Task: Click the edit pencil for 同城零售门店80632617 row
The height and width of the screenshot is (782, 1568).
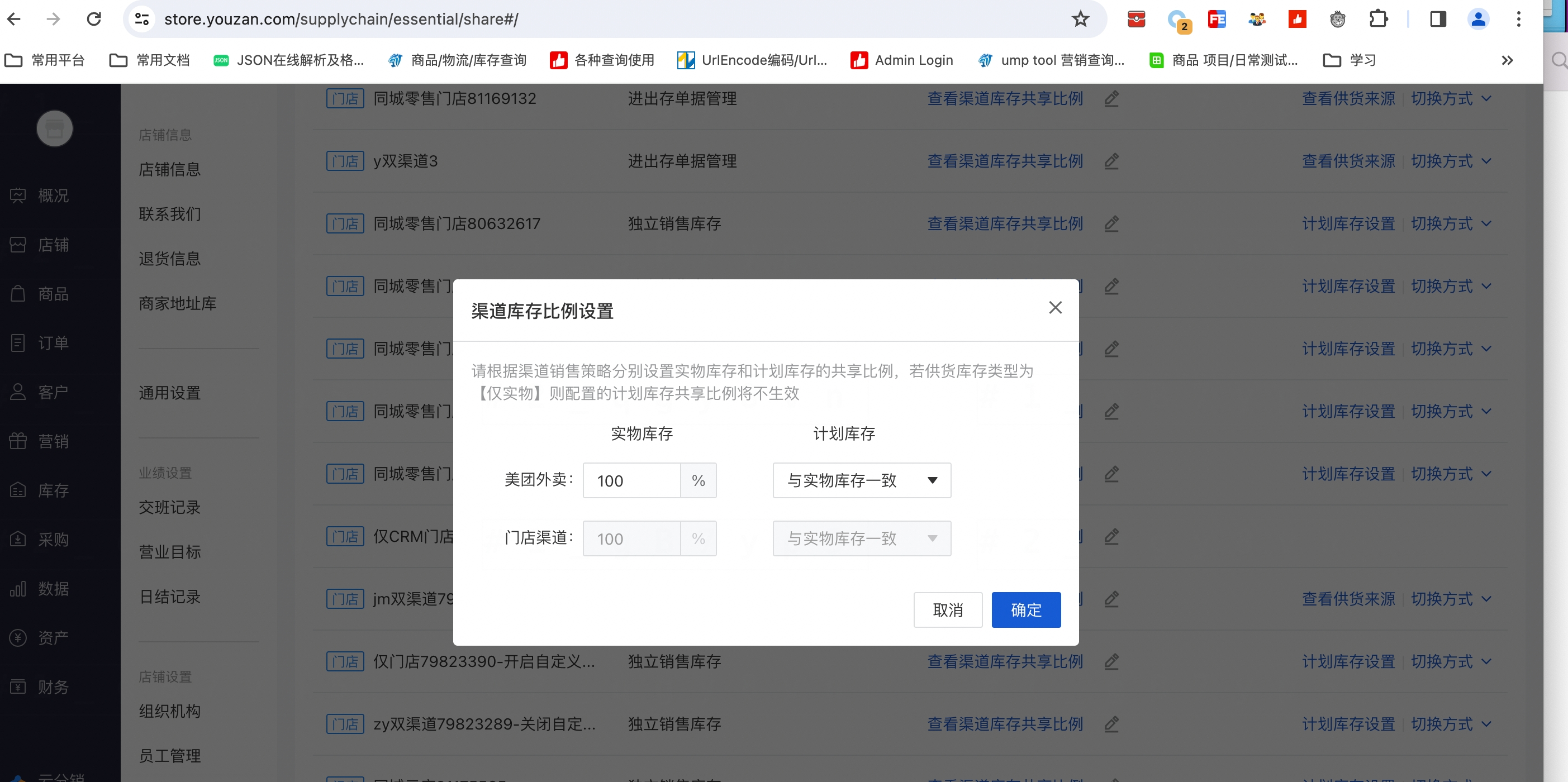Action: (1111, 223)
